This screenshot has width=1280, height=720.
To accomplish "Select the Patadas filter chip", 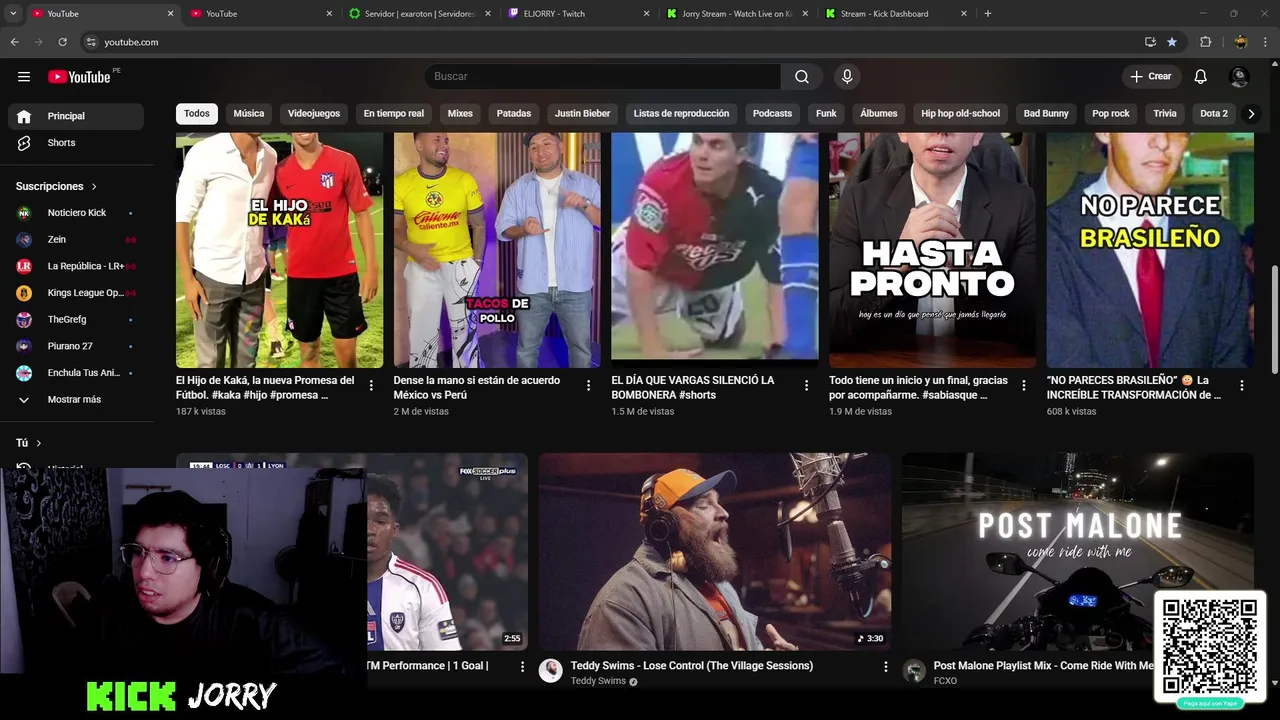I will tap(514, 113).
